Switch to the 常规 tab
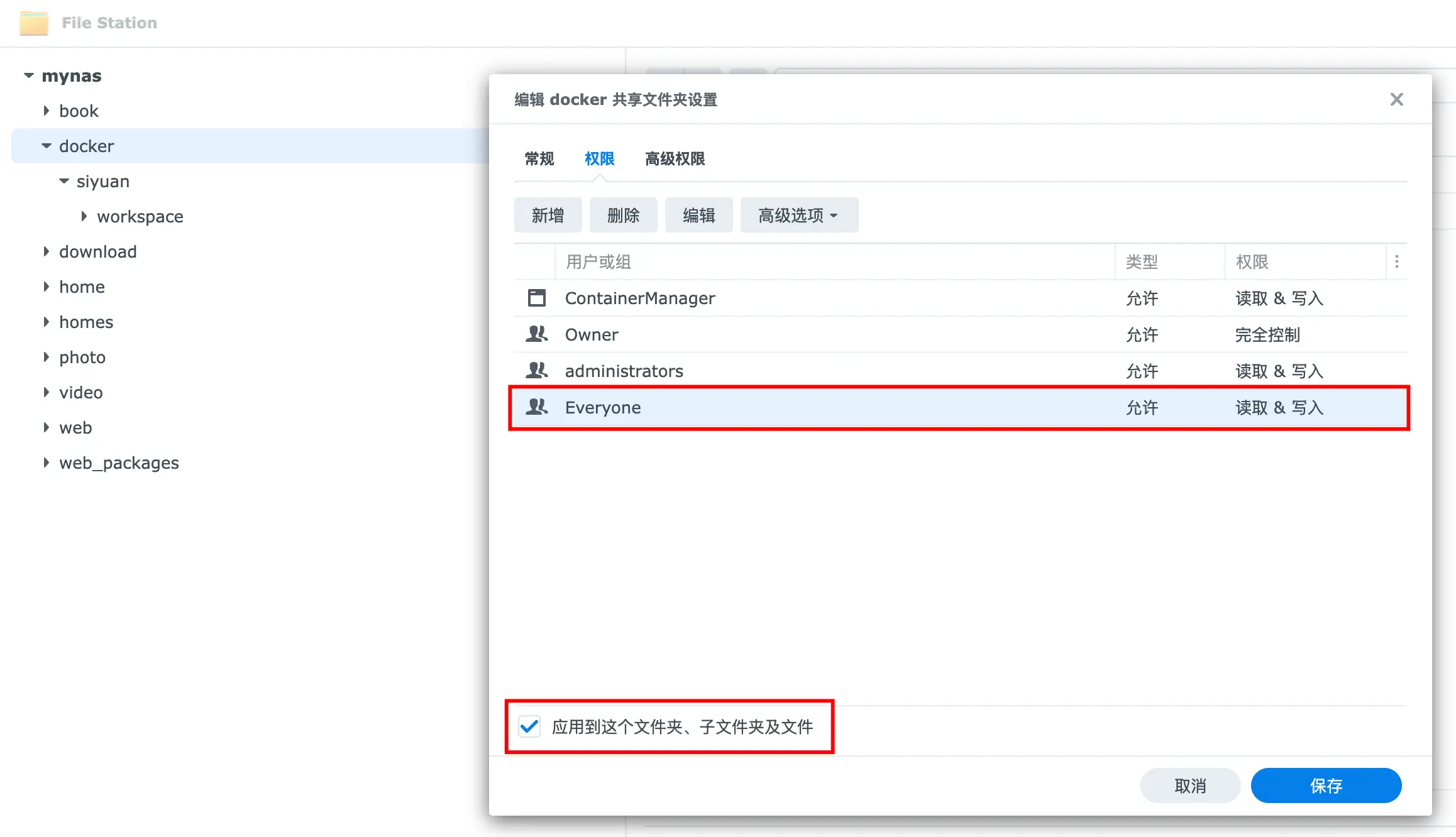The height and width of the screenshot is (837, 1456). click(x=539, y=159)
